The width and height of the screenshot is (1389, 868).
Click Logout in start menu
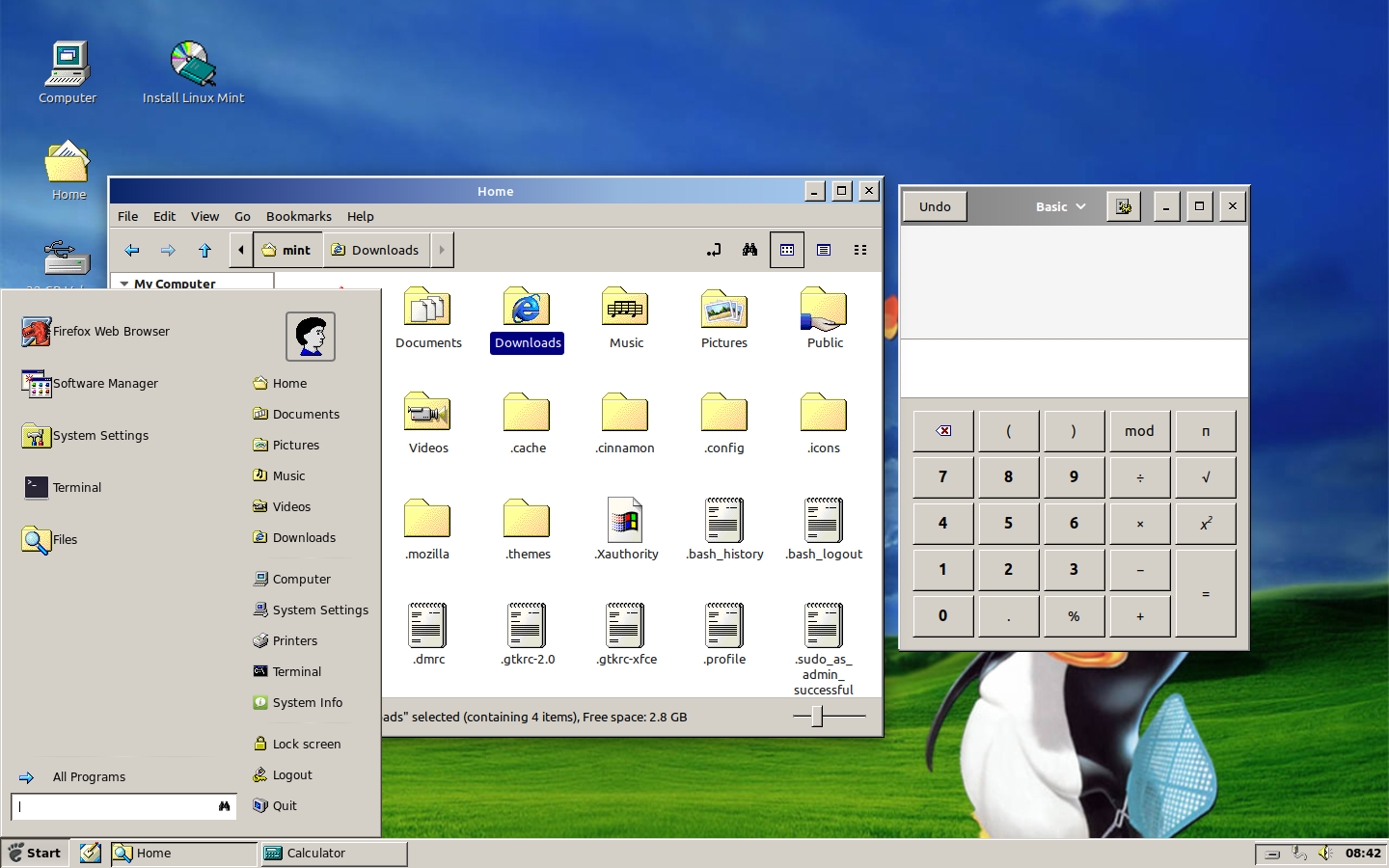[283, 774]
